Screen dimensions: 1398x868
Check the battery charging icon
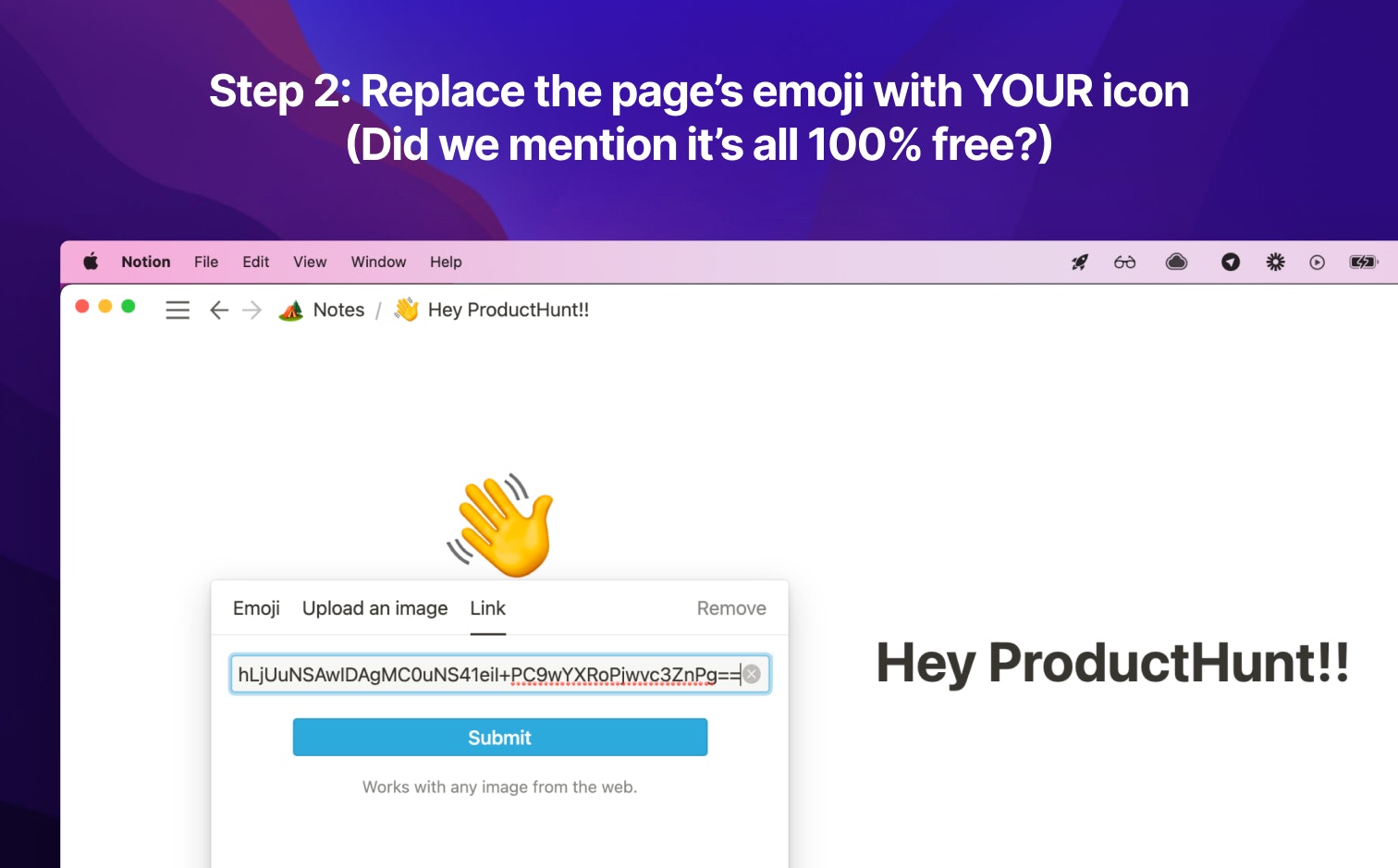1364,263
